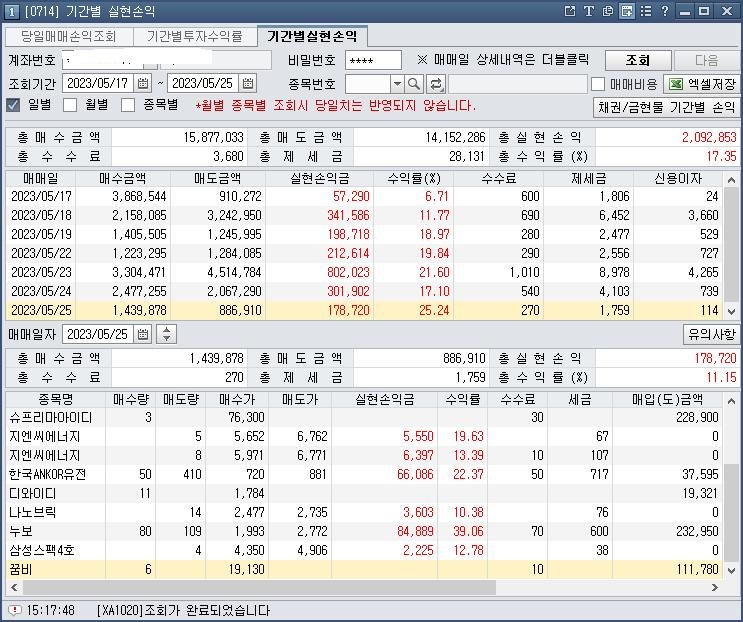This screenshot has height=622, width=743.
Task: Click the font size T icon
Action: pos(589,11)
